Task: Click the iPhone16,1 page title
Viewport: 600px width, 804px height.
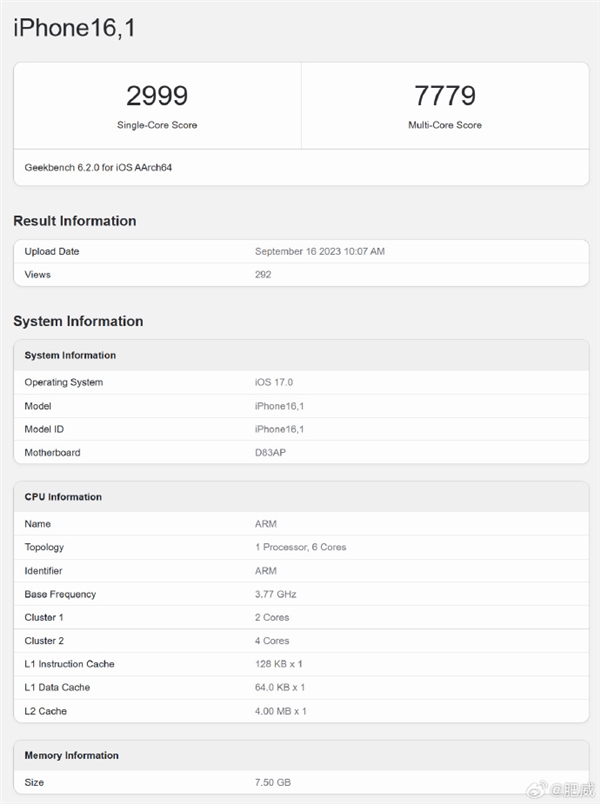Action: (x=74, y=28)
